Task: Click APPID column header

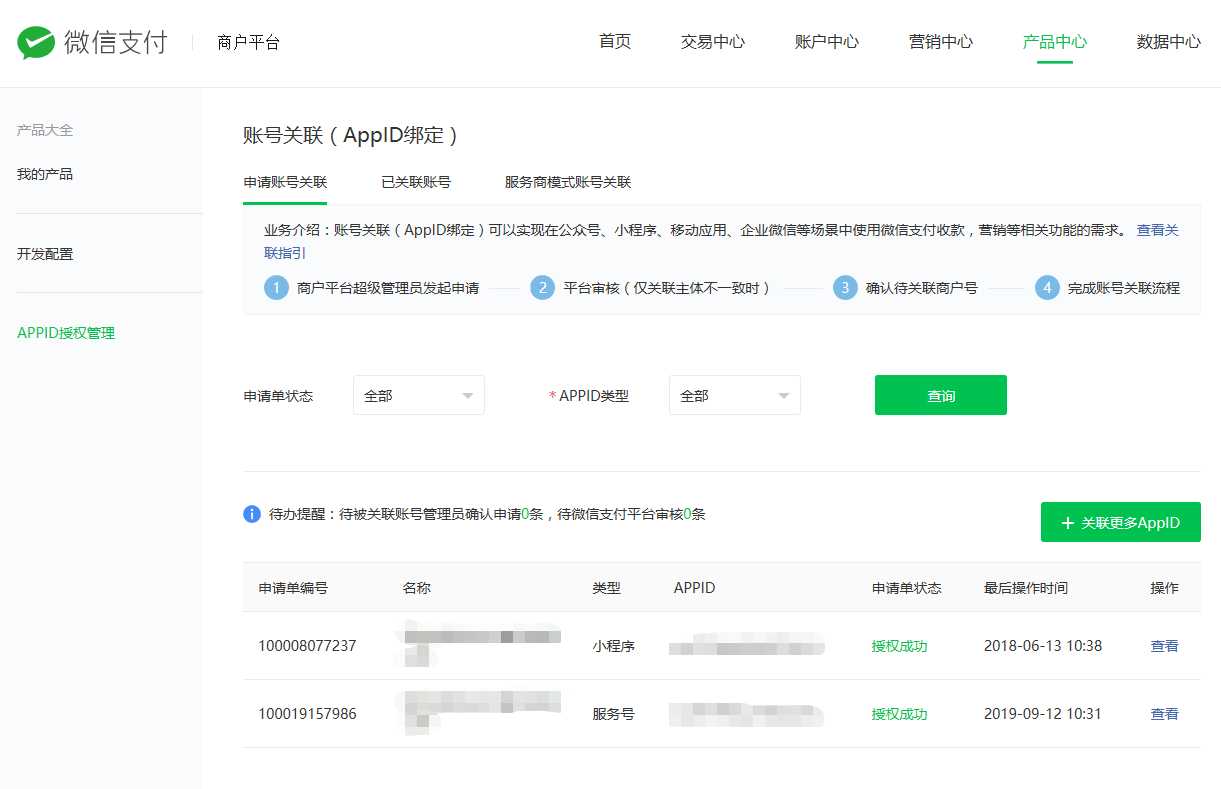Action: tap(695, 588)
